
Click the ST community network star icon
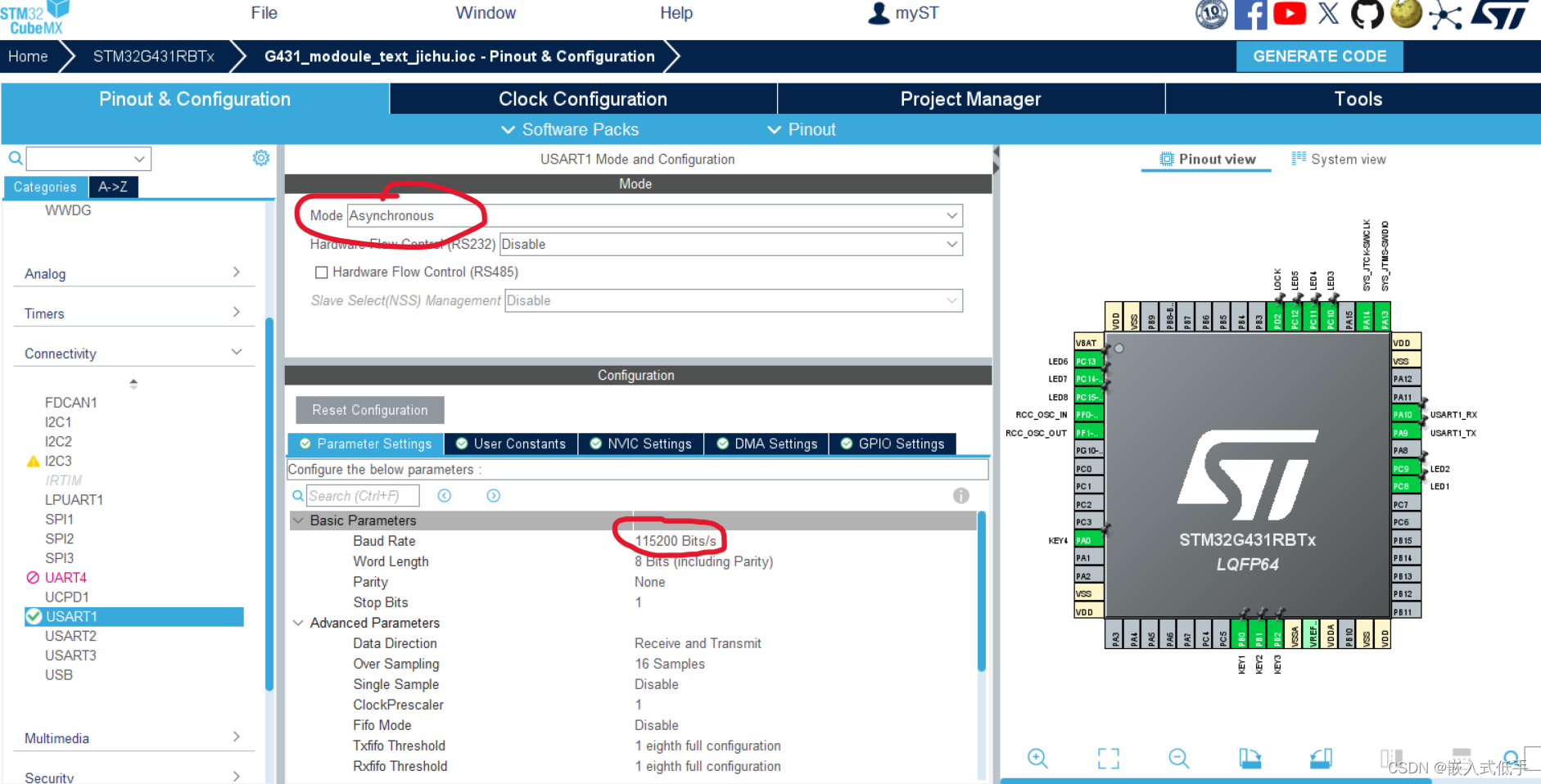click(x=1446, y=16)
